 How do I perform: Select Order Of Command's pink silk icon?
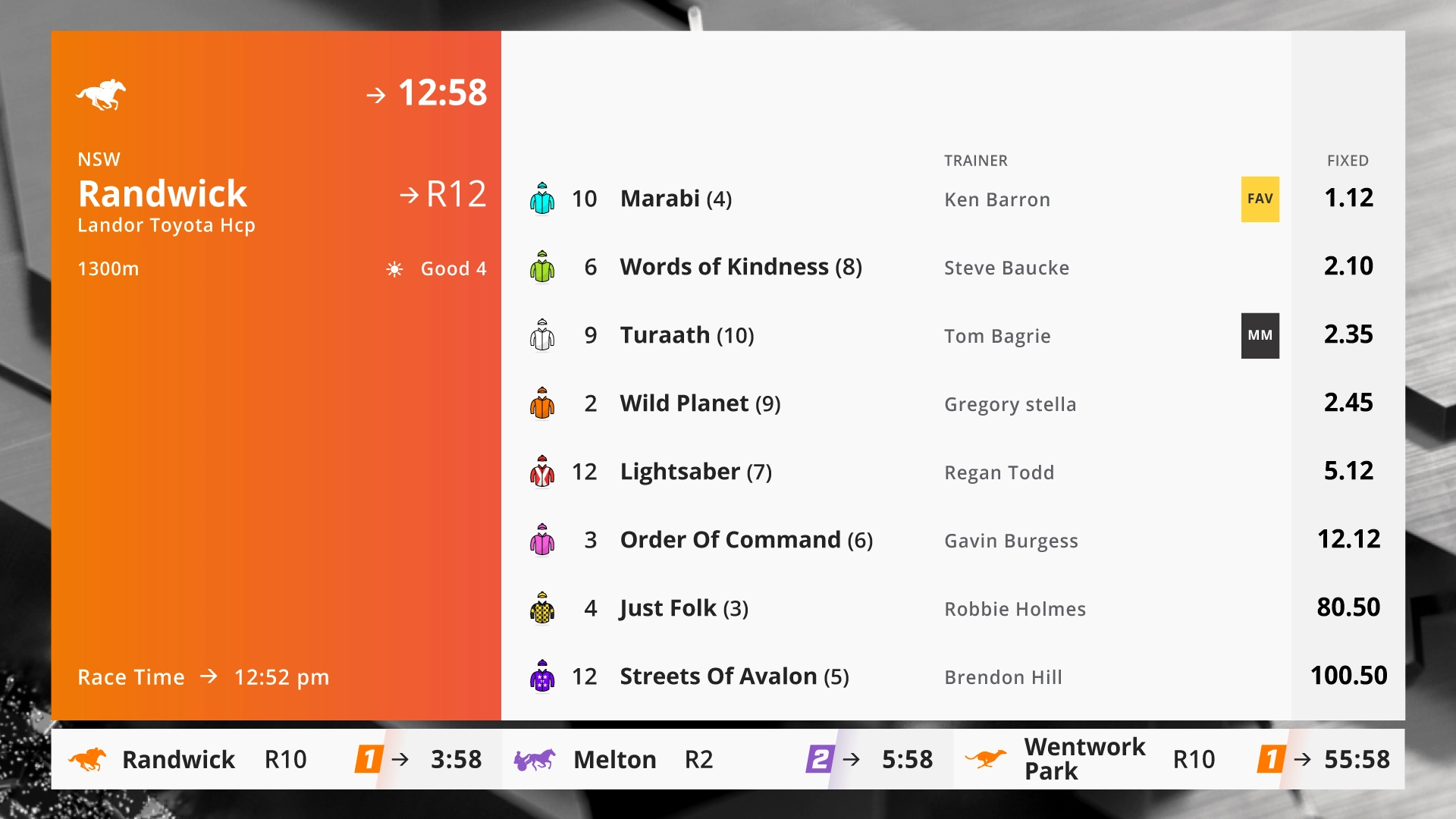point(542,540)
